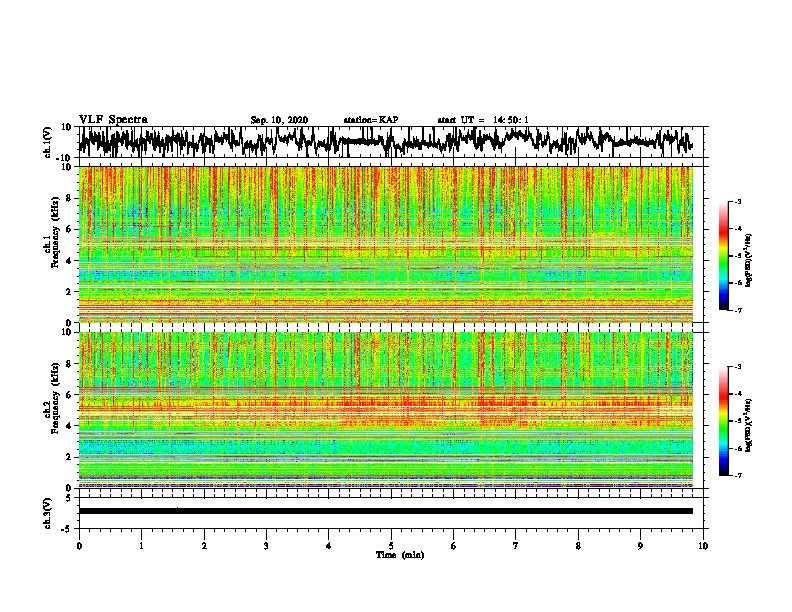Click the "-5" value on ch.2 color bar
792x612 pixels.
pyautogui.click(x=738, y=421)
